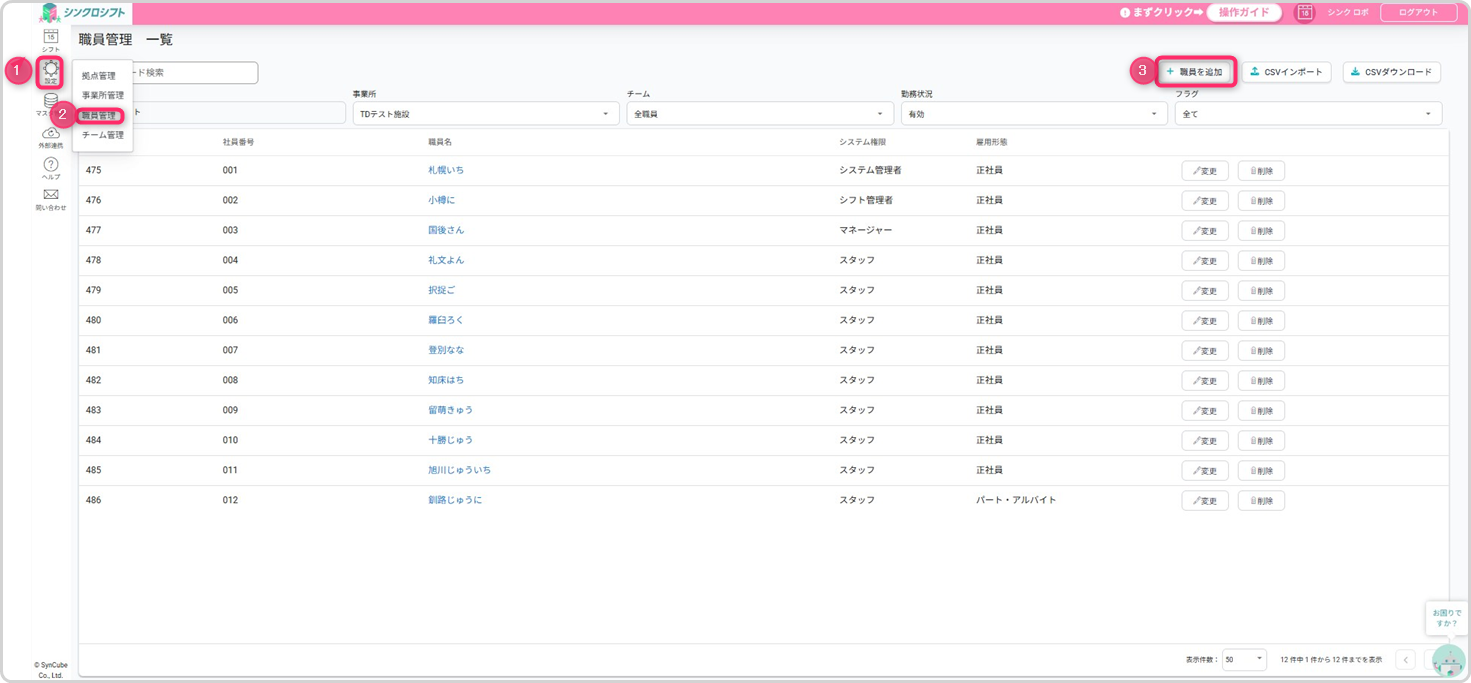The height and width of the screenshot is (683, 1471).
Task: Expand the 事業所 dropdown
Action: (x=483, y=114)
